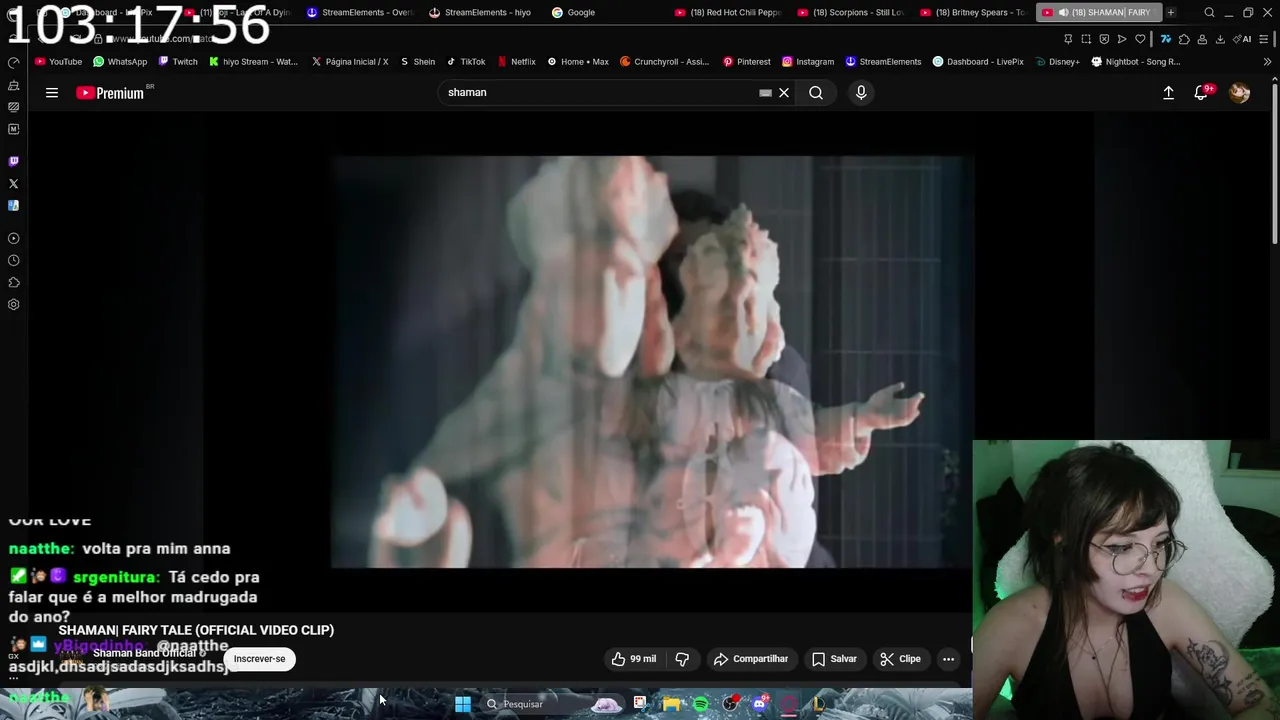1280x720 pixels.
Task: Mute the SHAMAN FAIRY tab audio icon
Action: [1063, 12]
